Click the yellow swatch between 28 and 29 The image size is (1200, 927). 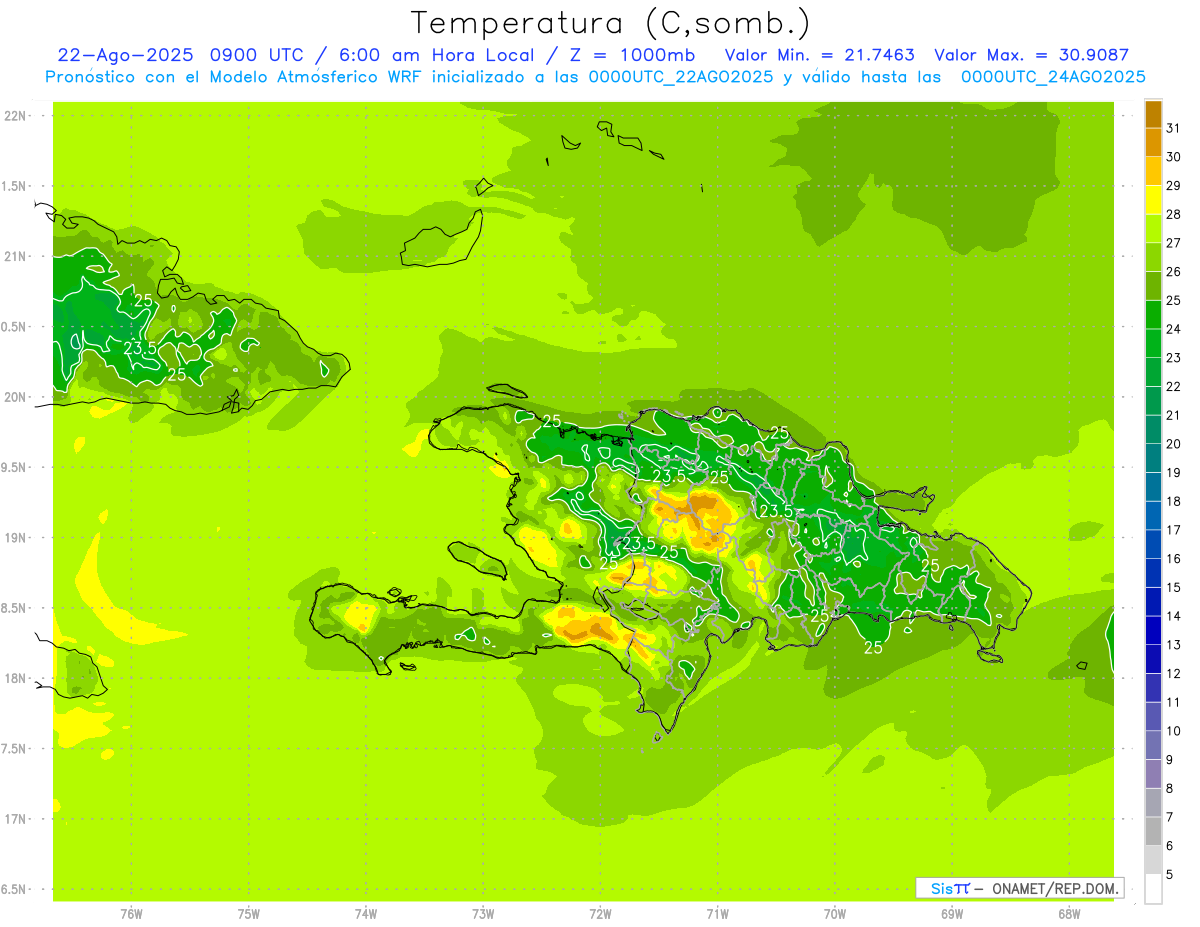(x=1153, y=200)
